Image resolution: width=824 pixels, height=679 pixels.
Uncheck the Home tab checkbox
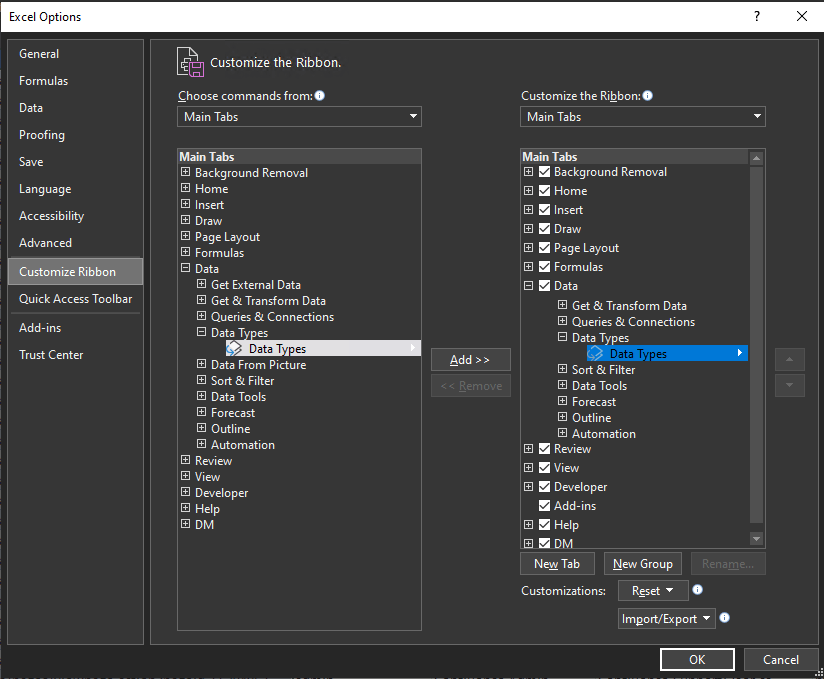tap(544, 191)
